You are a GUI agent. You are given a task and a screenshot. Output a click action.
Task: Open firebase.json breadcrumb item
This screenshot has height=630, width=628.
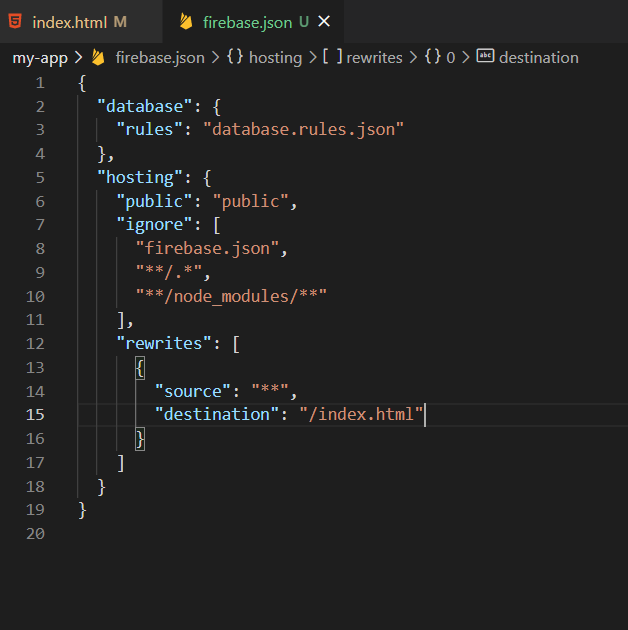160,58
